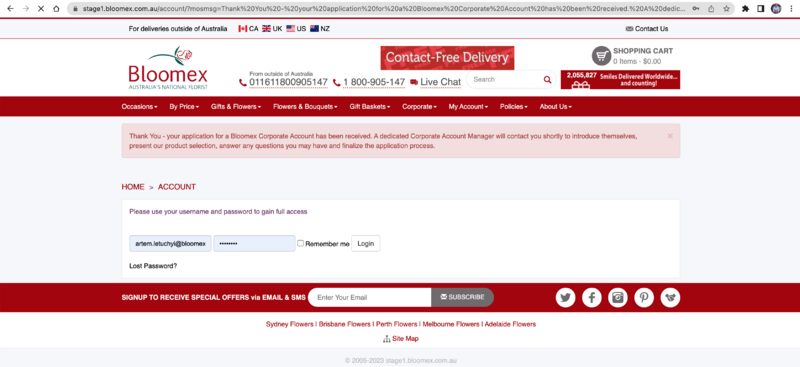Click the SUBSCRIBE button
The image size is (800, 367).
(462, 298)
